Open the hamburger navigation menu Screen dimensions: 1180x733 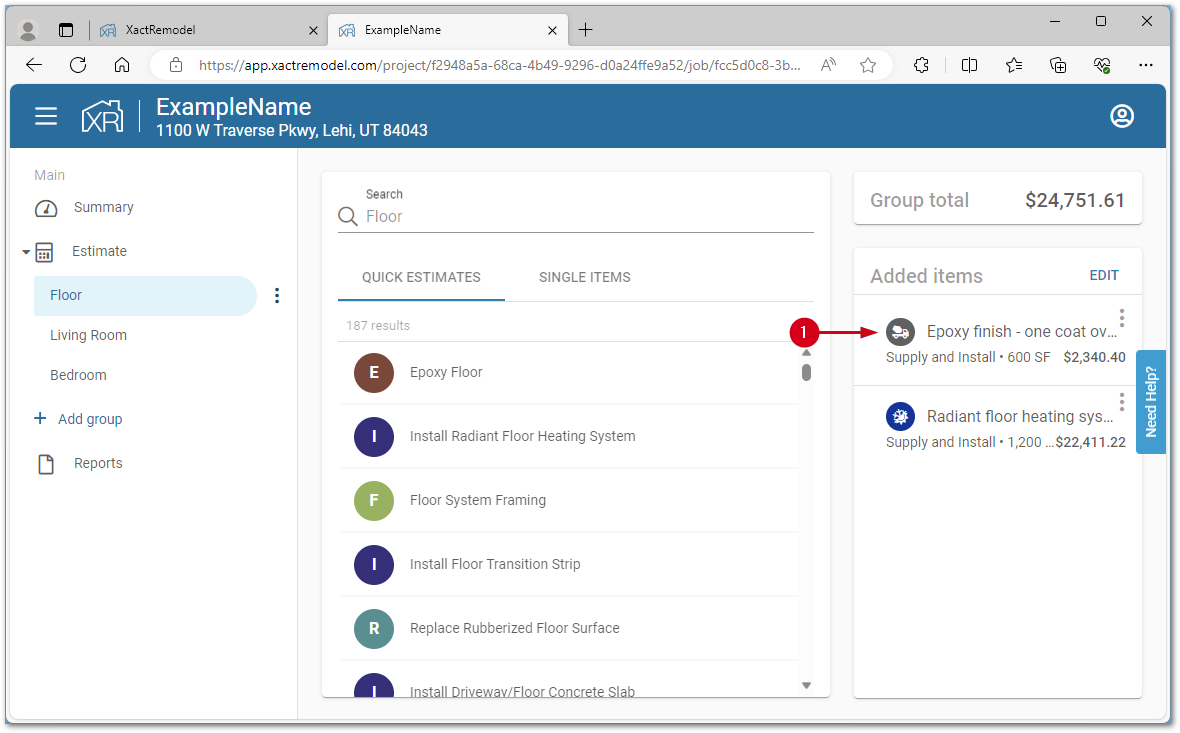point(46,117)
